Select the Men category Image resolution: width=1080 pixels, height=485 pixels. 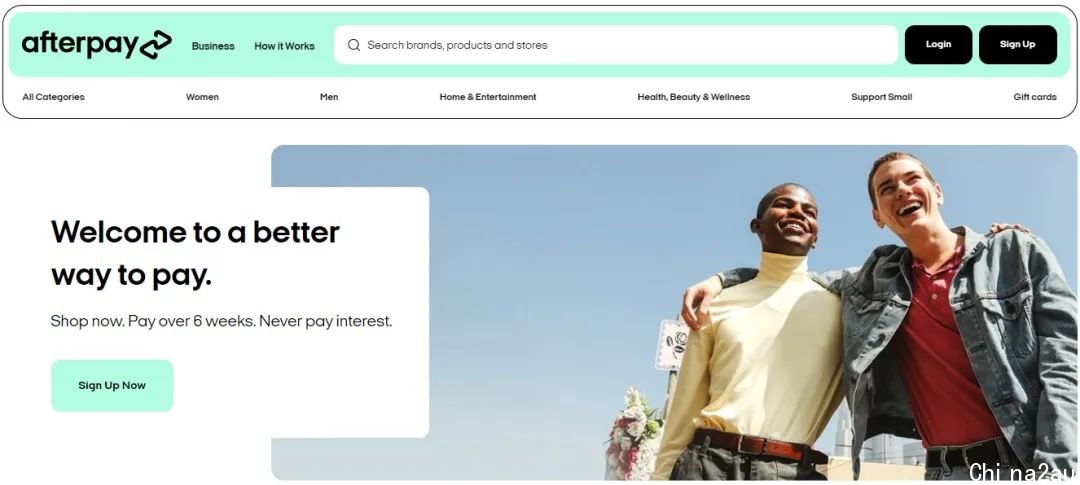329,97
